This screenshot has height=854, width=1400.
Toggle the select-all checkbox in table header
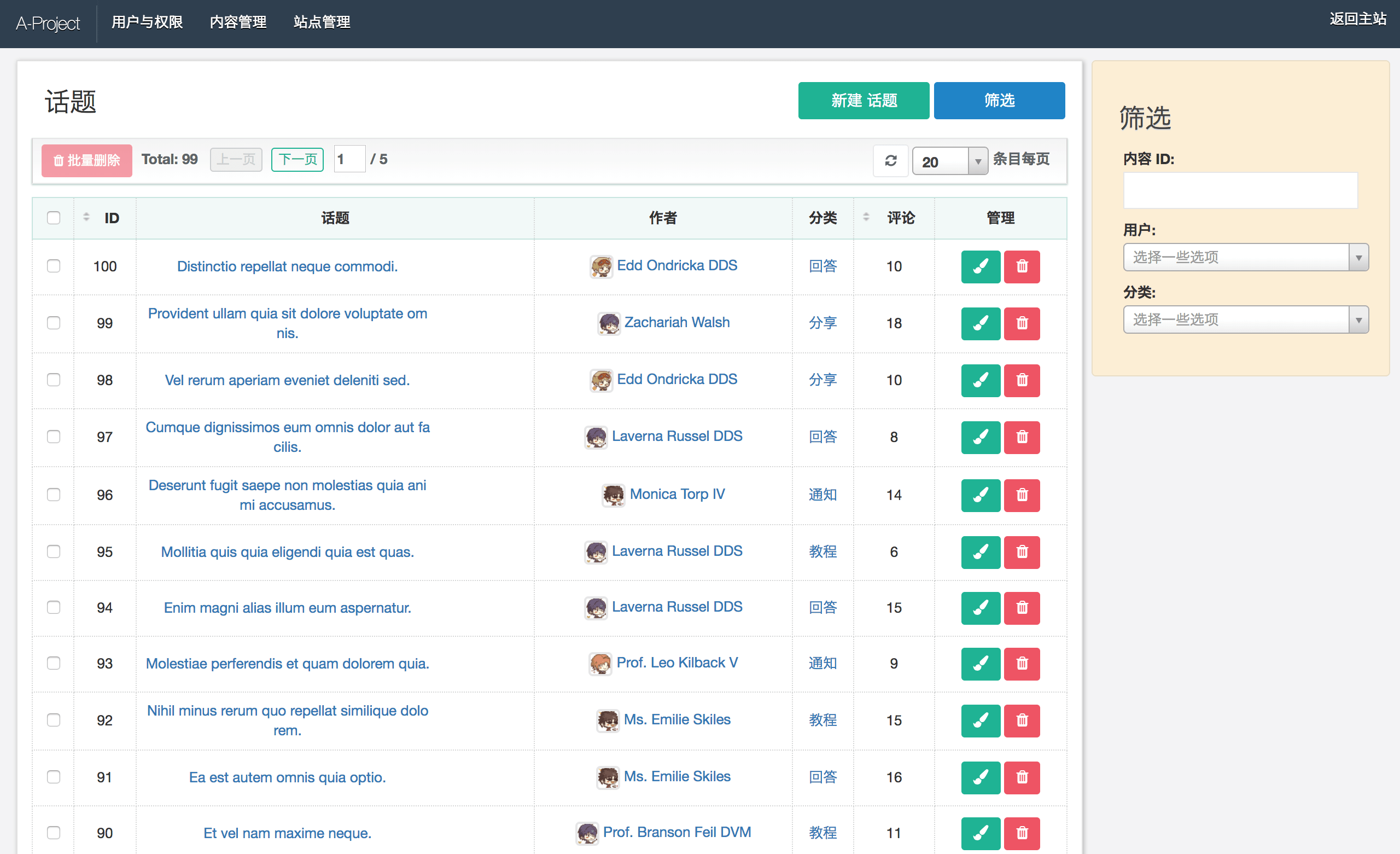pos(53,217)
